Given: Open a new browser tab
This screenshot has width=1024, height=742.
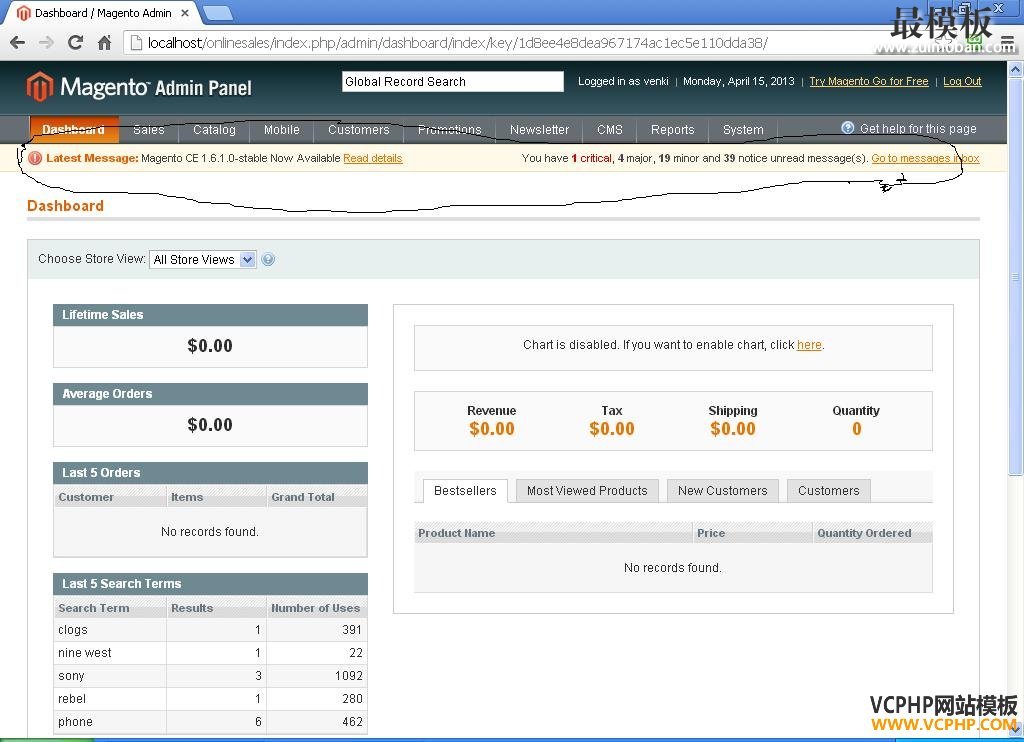Looking at the screenshot, I should tap(217, 12).
